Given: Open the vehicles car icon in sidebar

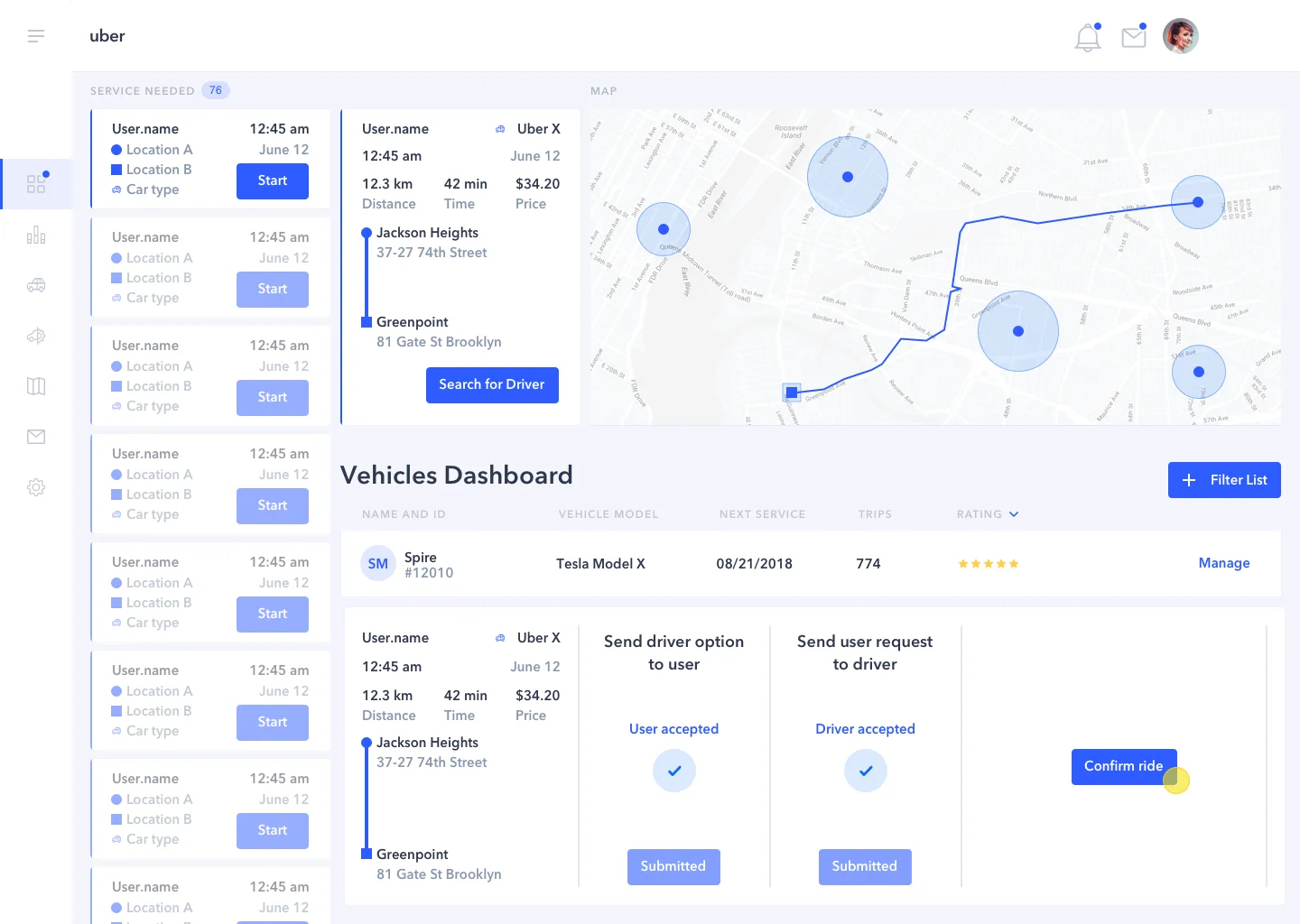Looking at the screenshot, I should [x=36, y=285].
